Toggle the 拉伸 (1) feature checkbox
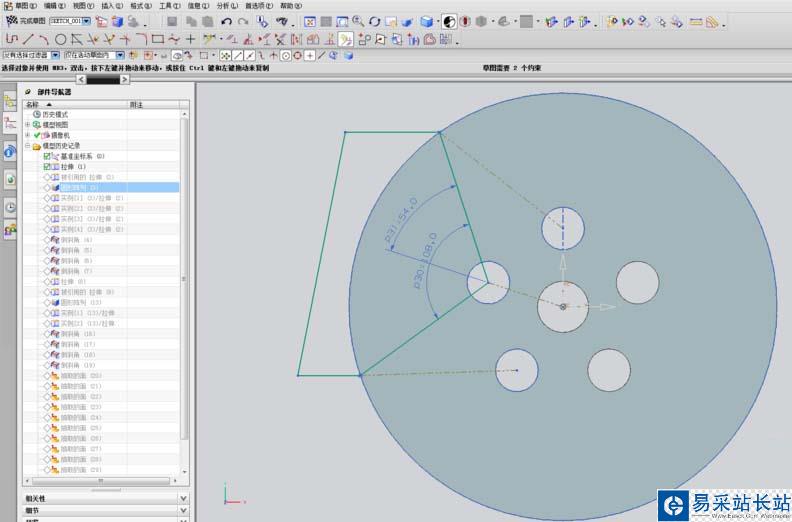 [47, 166]
